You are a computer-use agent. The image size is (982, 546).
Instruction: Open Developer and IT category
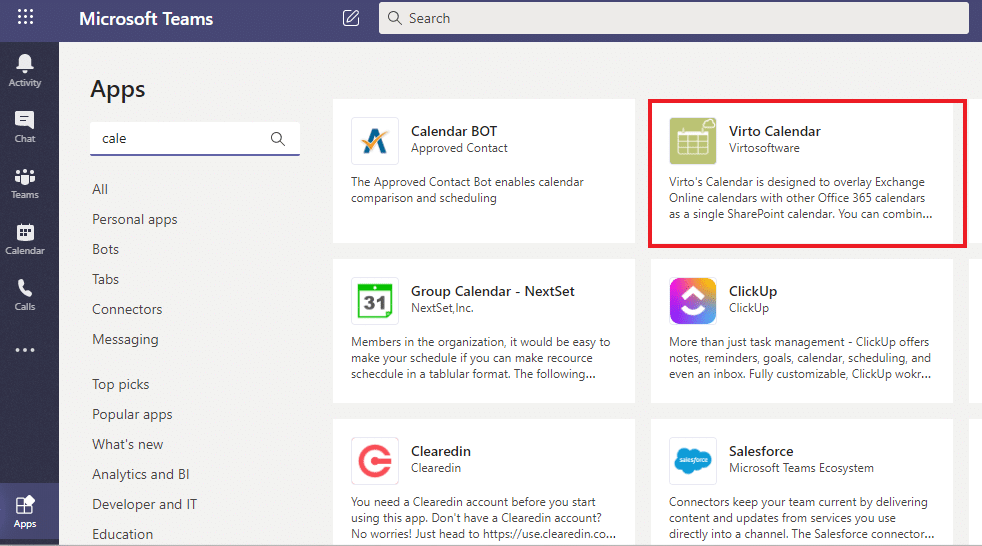pos(145,504)
